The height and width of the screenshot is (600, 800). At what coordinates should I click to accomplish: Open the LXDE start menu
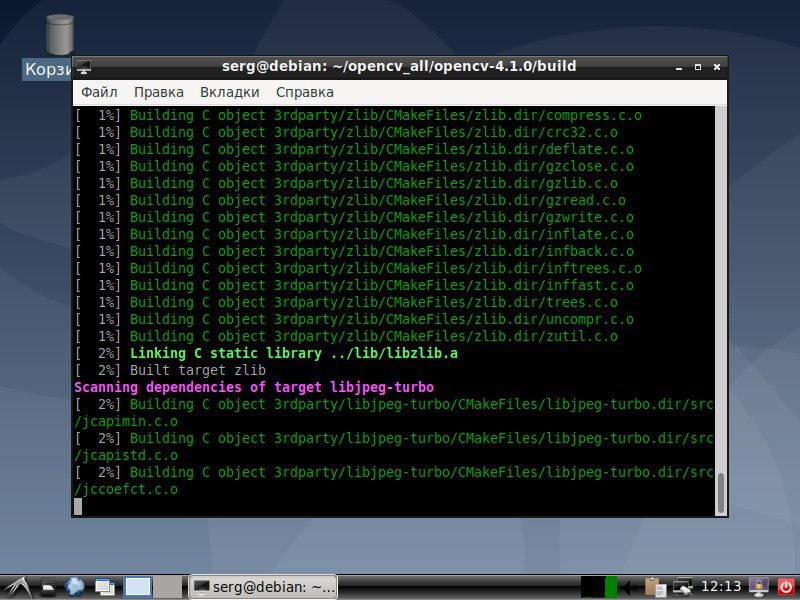(x=17, y=587)
